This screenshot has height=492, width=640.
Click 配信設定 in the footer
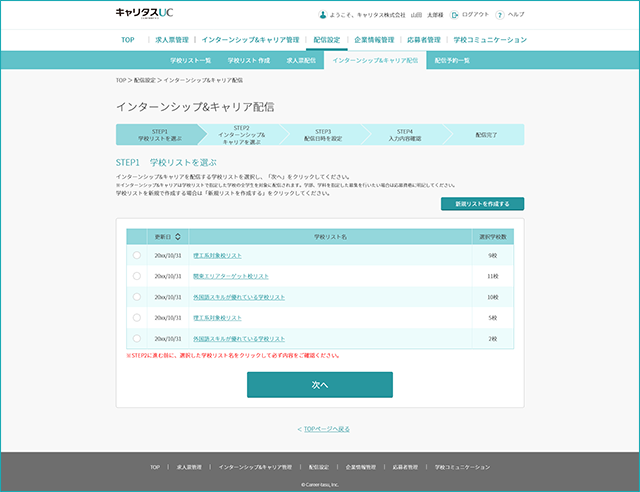[319, 467]
